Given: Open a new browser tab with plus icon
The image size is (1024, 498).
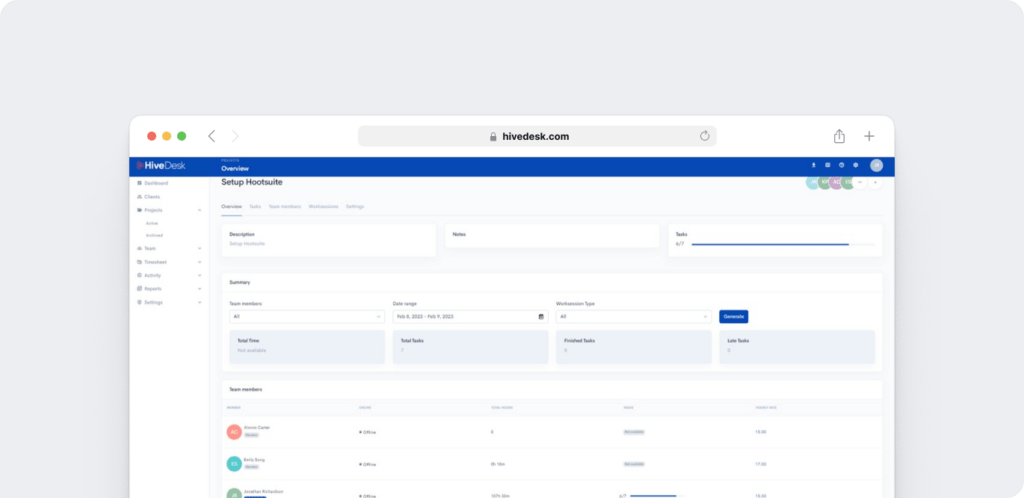Looking at the screenshot, I should click(869, 136).
